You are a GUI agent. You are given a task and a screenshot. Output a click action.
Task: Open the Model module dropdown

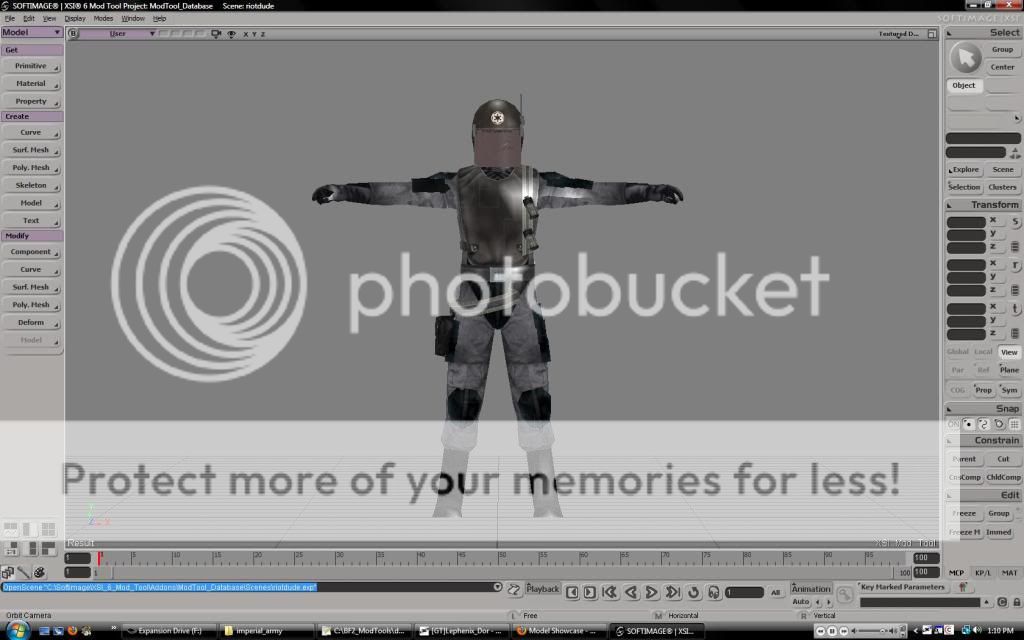pos(31,32)
